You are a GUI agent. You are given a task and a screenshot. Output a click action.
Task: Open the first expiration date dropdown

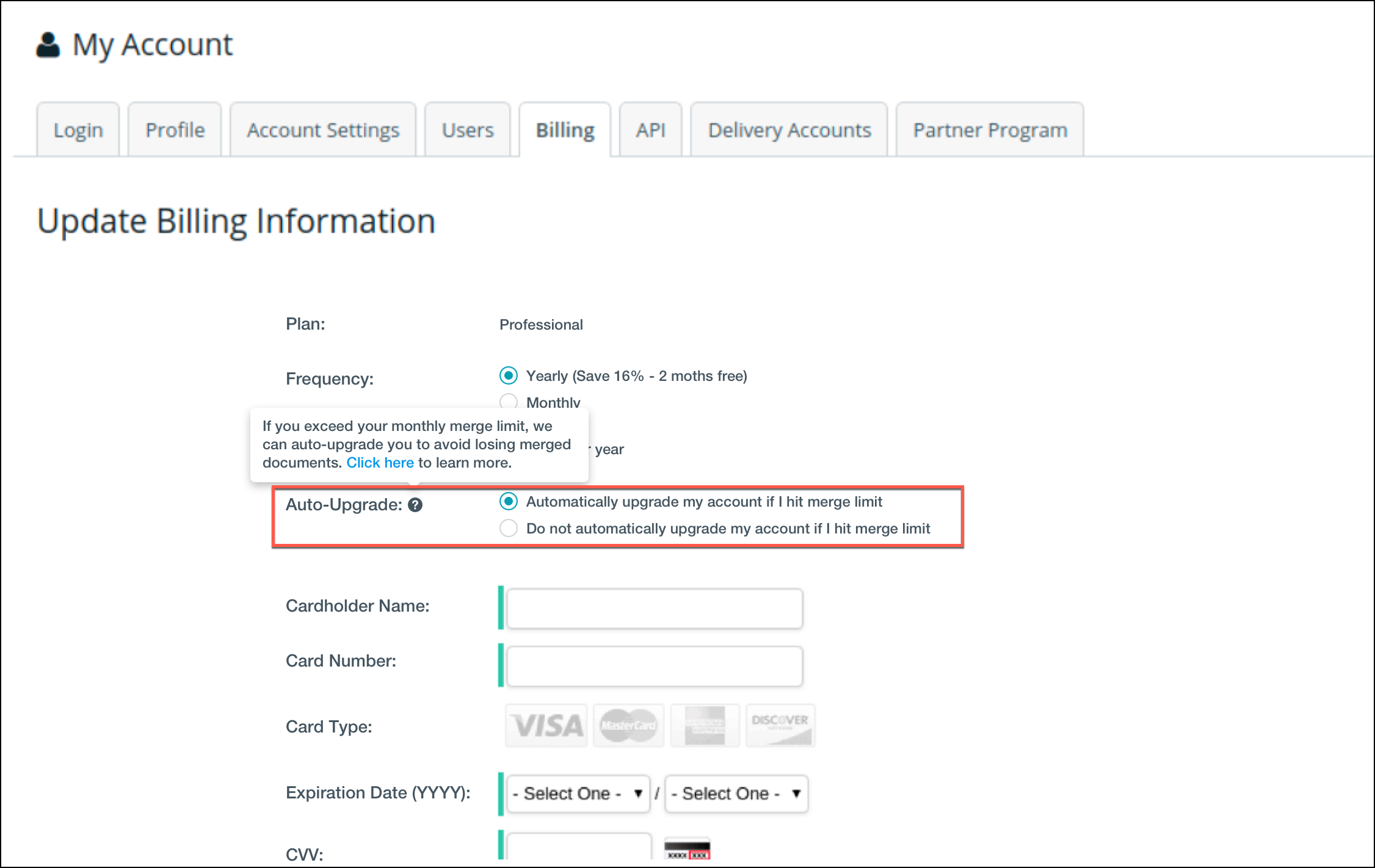578,794
